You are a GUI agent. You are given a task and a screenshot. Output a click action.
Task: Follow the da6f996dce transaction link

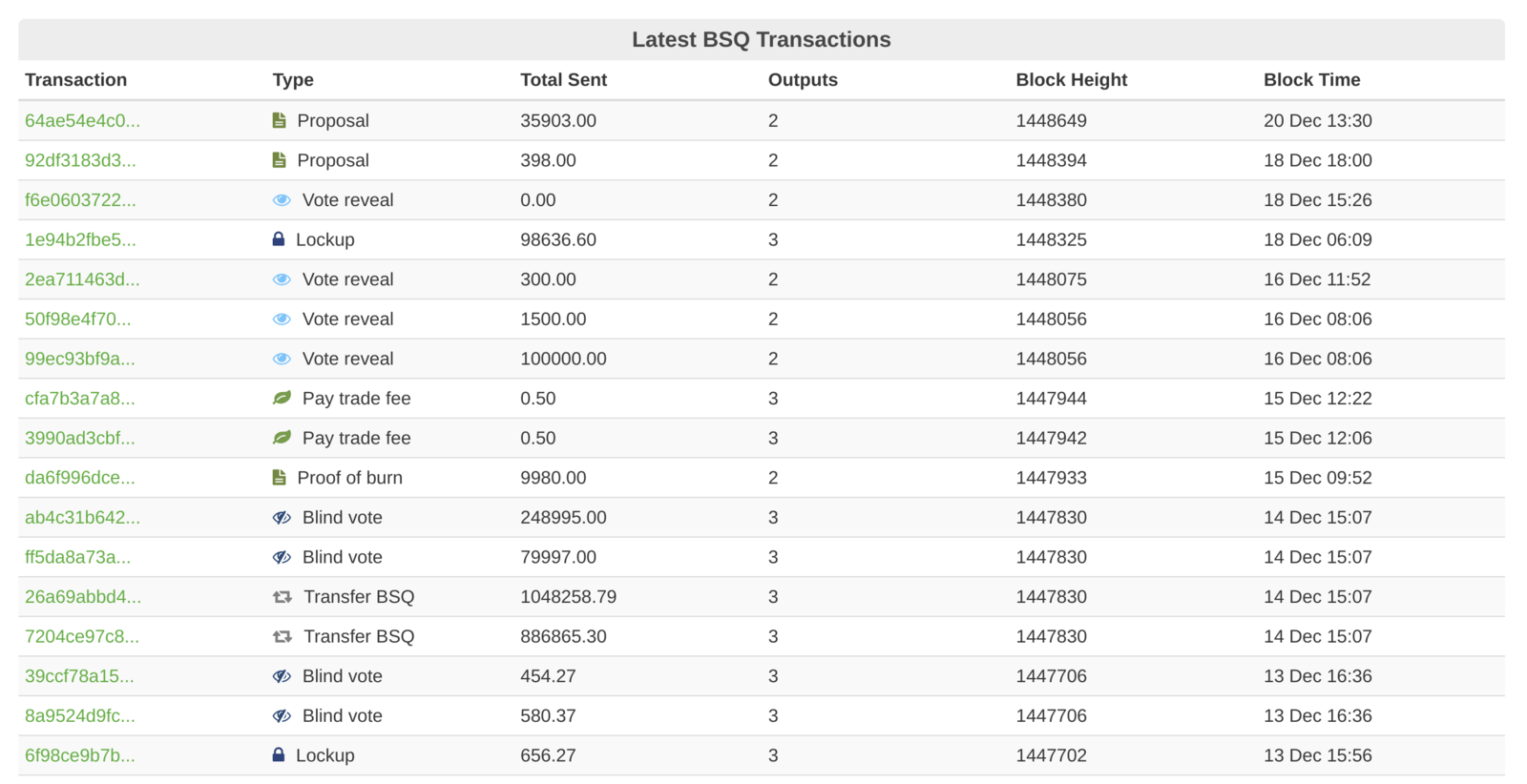[80, 478]
